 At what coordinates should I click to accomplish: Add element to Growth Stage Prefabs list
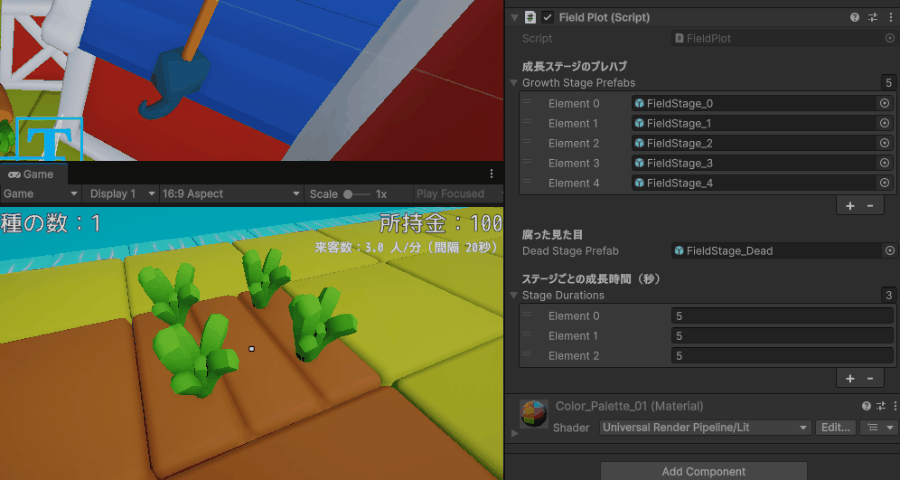pyautogui.click(x=850, y=205)
